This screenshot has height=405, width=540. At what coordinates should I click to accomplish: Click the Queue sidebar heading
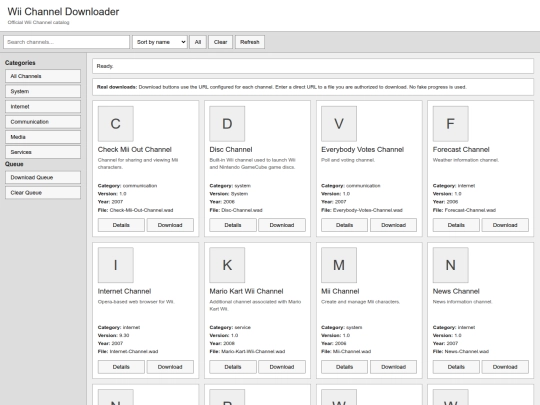coord(14,164)
